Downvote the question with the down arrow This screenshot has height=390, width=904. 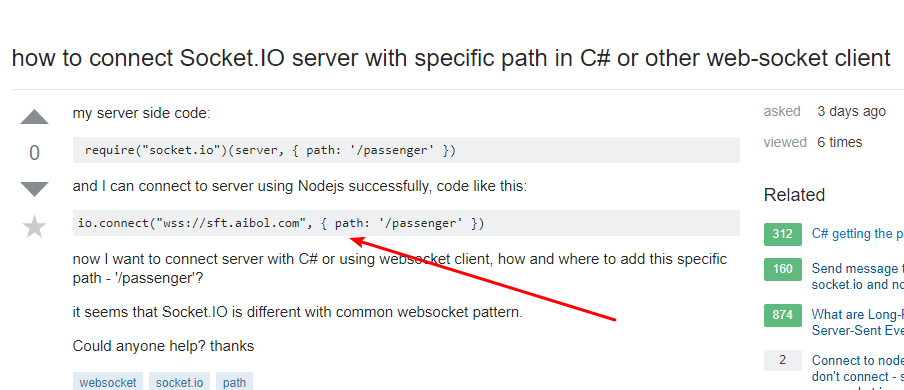tap(35, 189)
